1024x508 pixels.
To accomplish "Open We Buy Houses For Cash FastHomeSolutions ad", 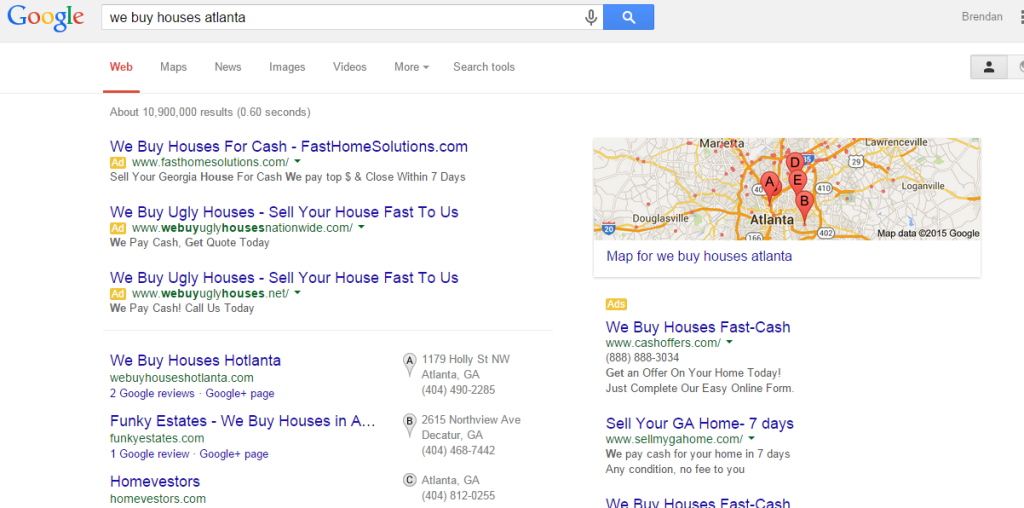I will [x=289, y=146].
